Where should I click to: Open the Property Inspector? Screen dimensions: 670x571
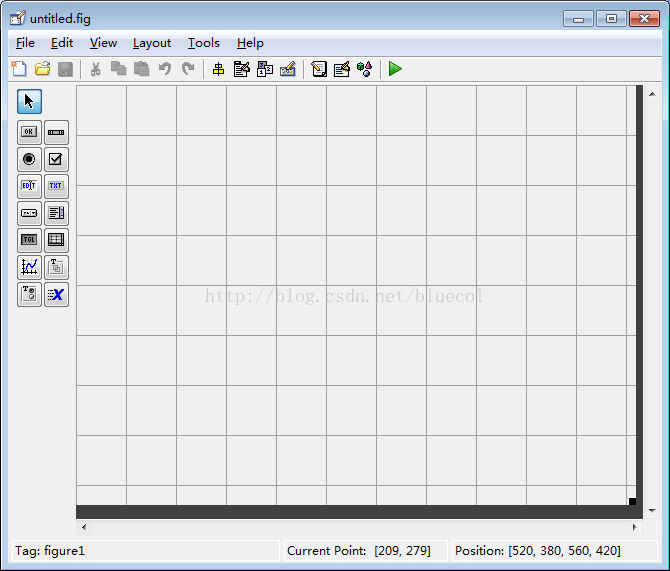(x=342, y=69)
